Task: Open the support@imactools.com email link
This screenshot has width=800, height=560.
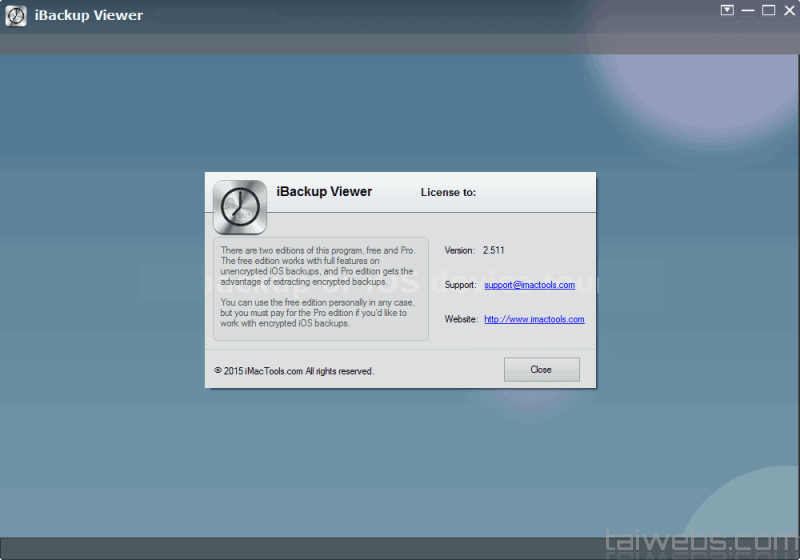Action: coord(529,285)
